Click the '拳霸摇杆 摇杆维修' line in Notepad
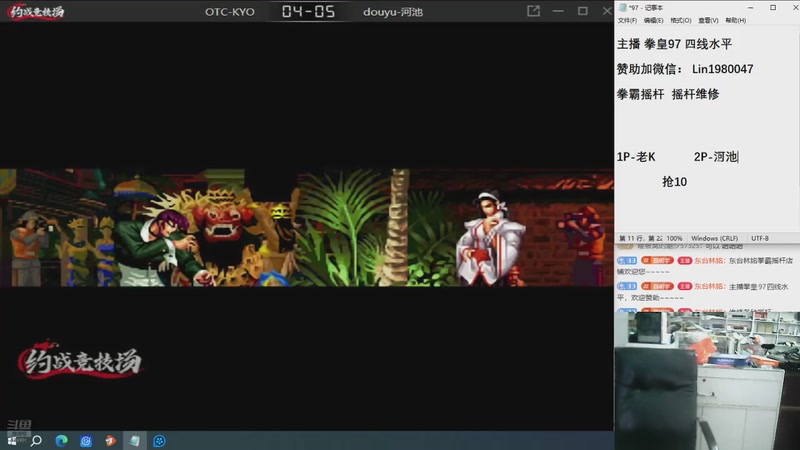 click(668, 94)
